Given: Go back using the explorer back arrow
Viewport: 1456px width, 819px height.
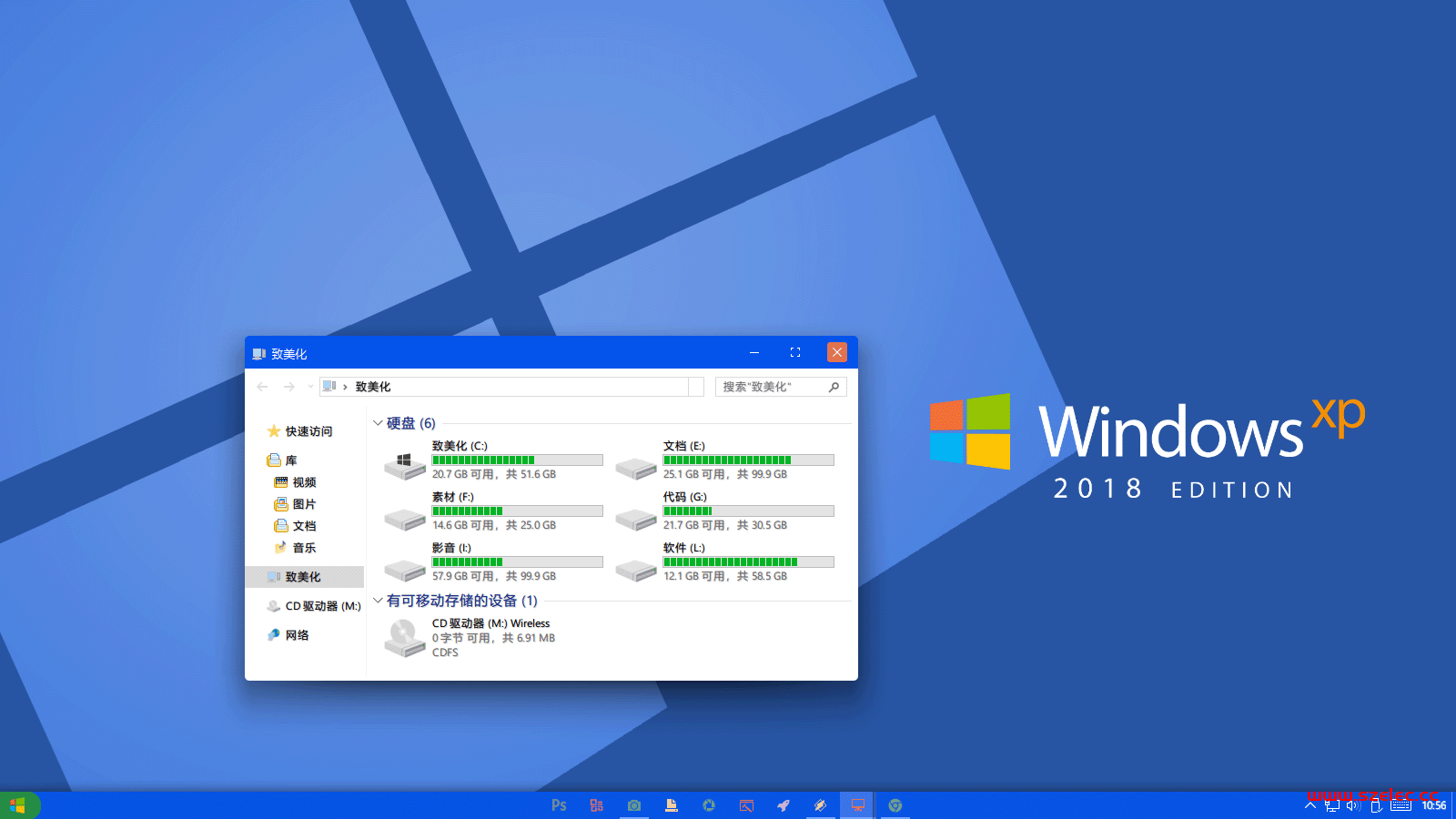Looking at the screenshot, I should tap(262, 387).
